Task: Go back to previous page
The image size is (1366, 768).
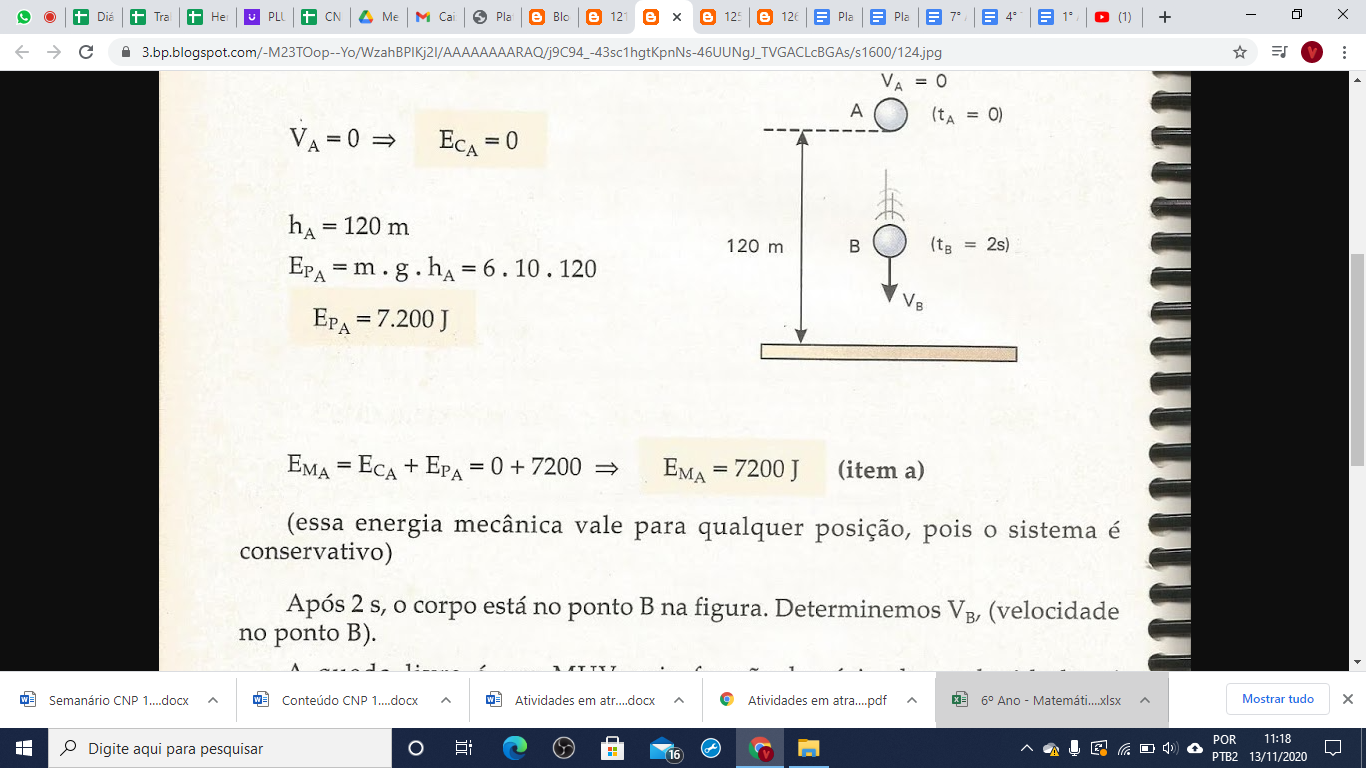Action: pos(23,52)
